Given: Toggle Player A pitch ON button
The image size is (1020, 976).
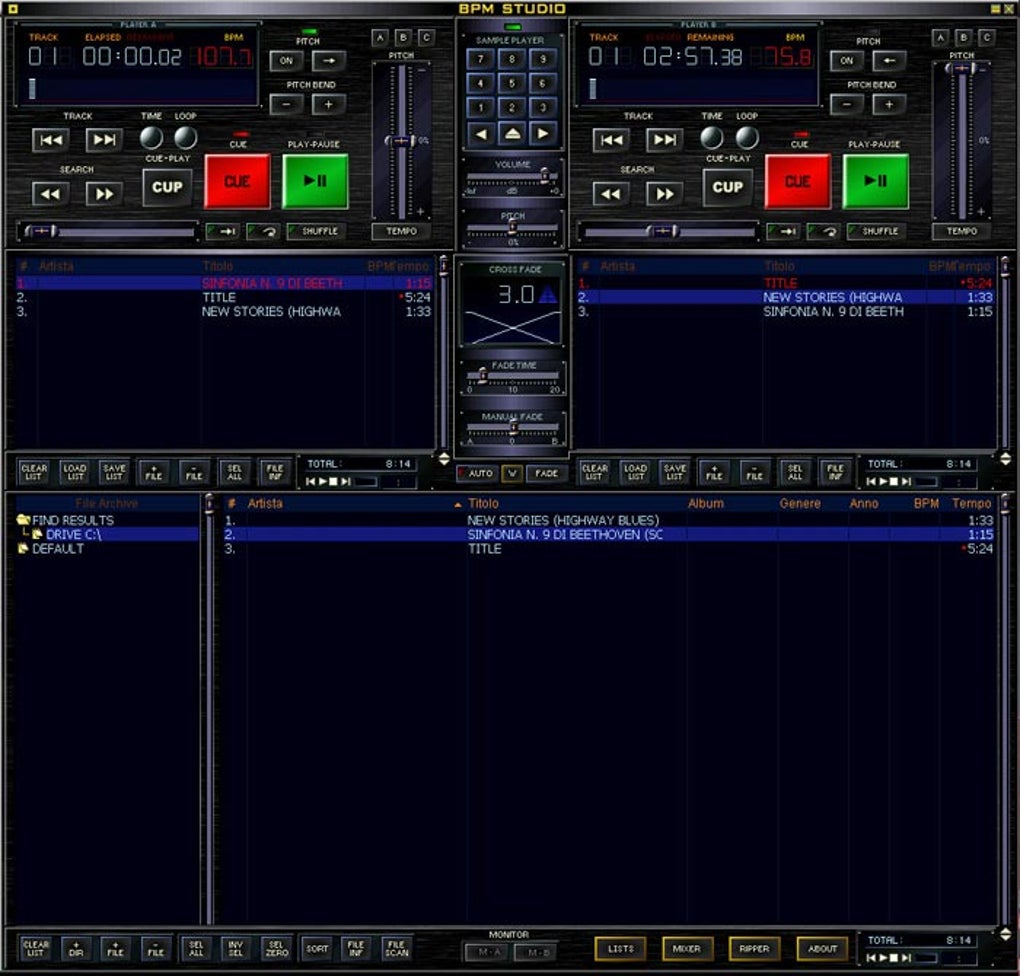Looking at the screenshot, I should (x=286, y=60).
